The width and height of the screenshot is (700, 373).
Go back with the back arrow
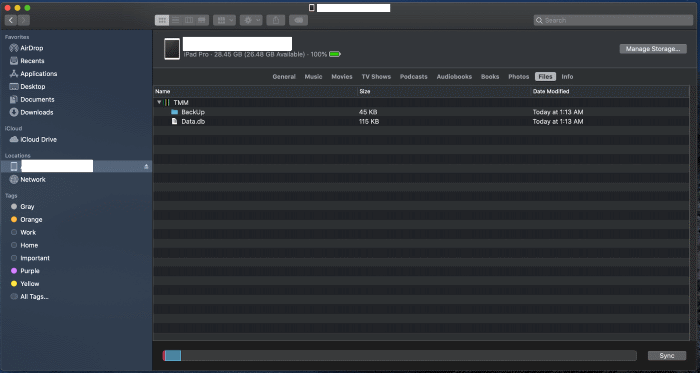[x=11, y=20]
